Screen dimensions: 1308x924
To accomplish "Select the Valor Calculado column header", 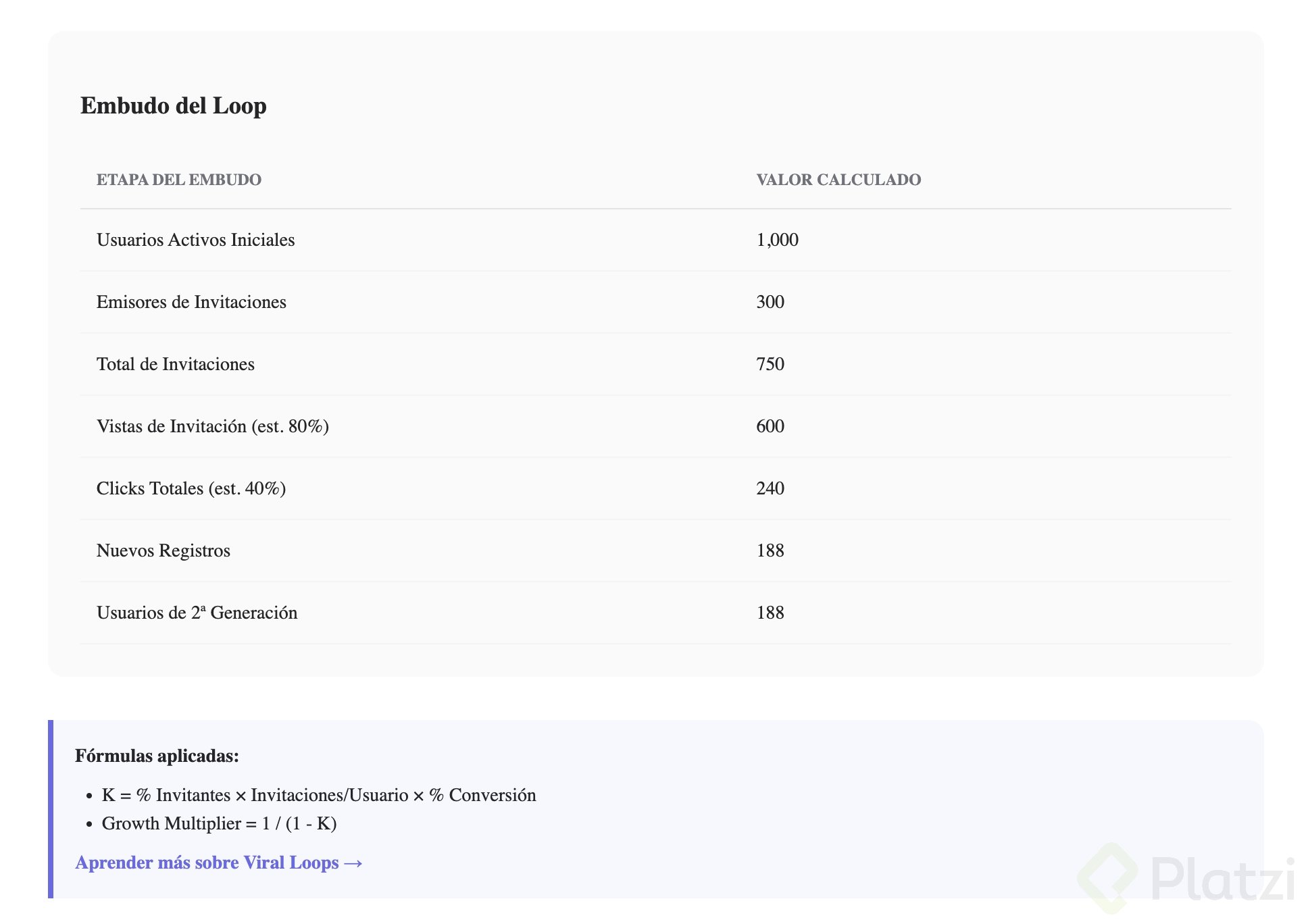I will pyautogui.click(x=838, y=180).
